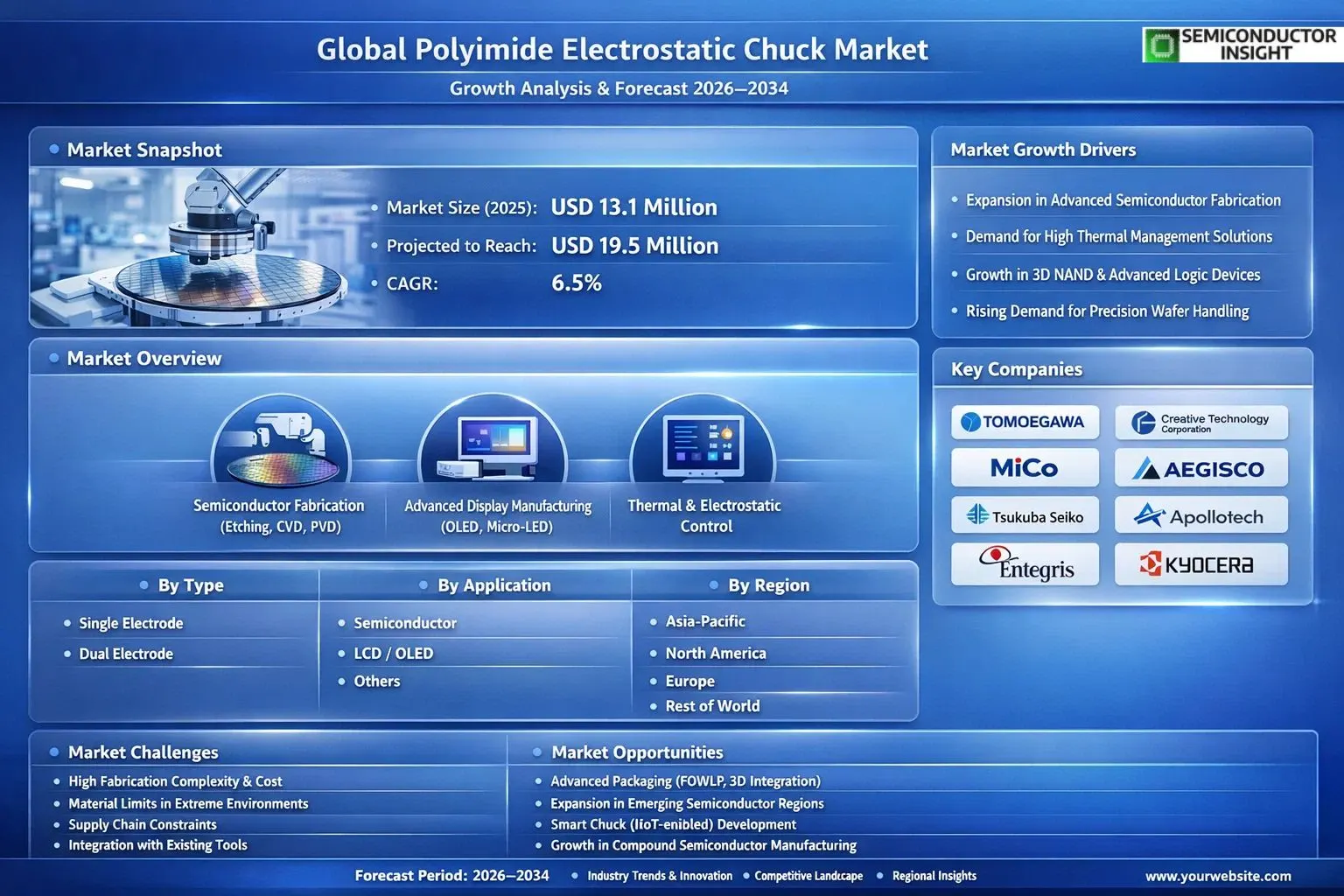
Task: Click Rising Demand for Precision Wafer Handling
Action: tap(1108, 311)
